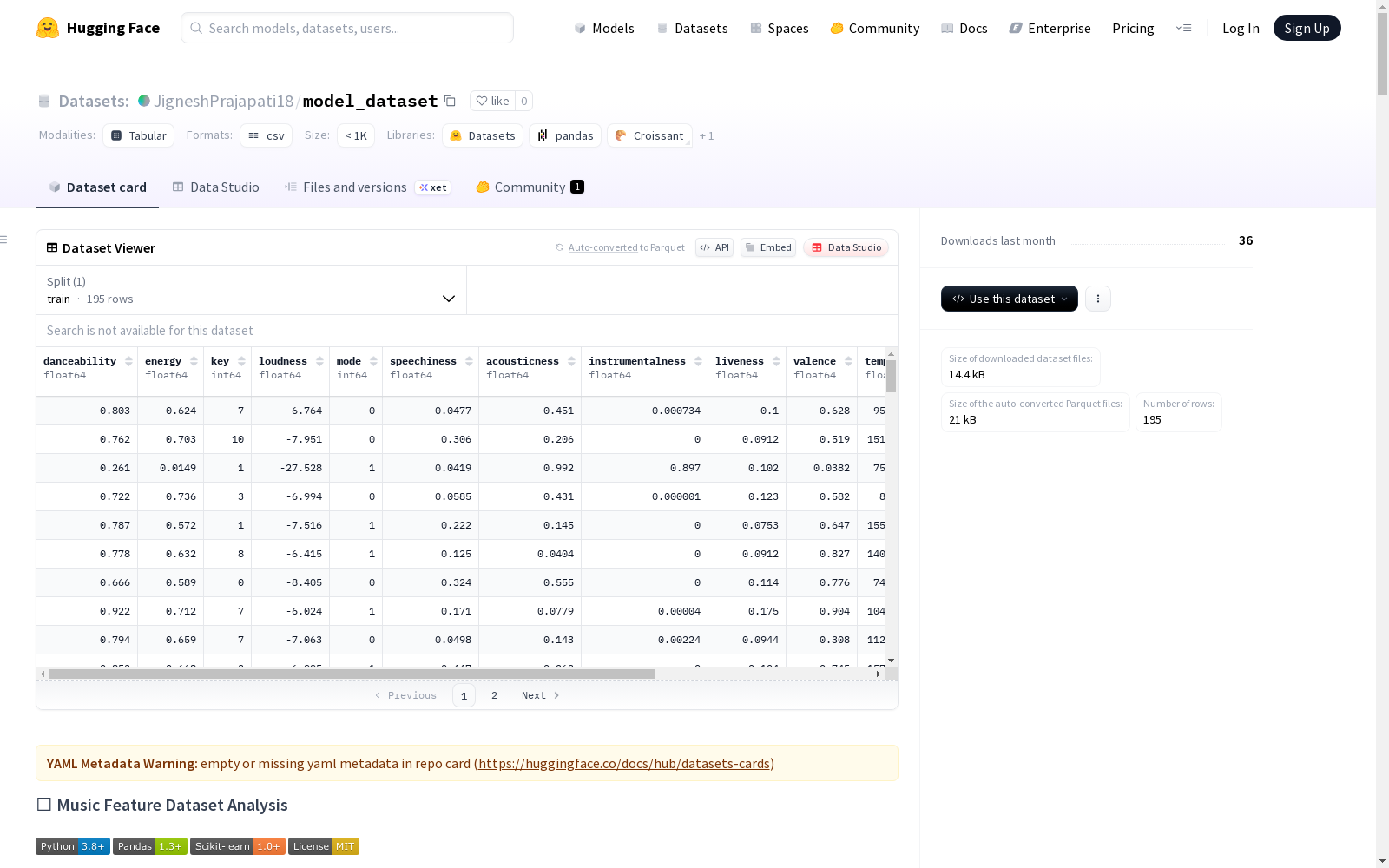Open the Pricing page link
Image resolution: width=1389 pixels, height=868 pixels.
[x=1133, y=28]
